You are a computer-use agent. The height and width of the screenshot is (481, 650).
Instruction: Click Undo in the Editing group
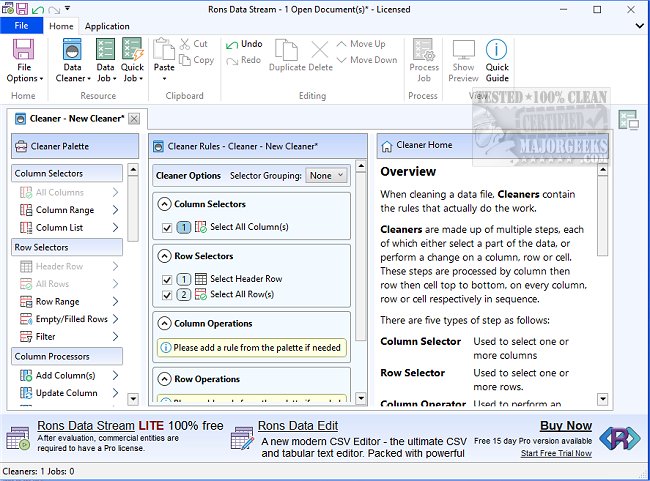point(244,44)
